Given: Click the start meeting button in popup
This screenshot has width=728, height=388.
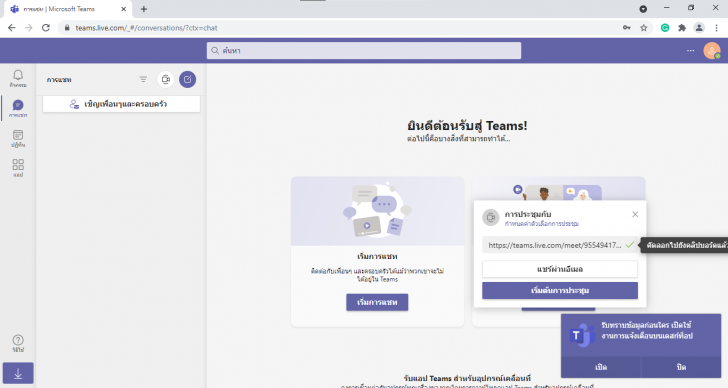Looking at the screenshot, I should 560,291.
